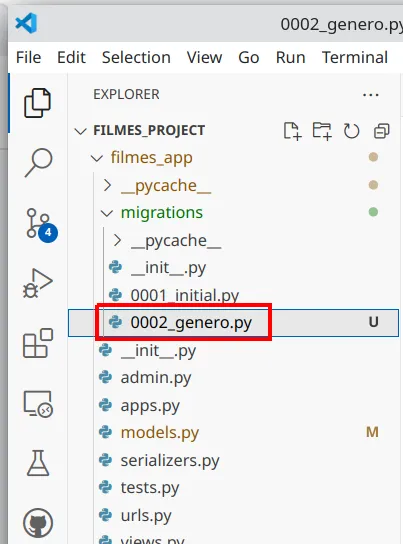Open the File menu

[28, 57]
